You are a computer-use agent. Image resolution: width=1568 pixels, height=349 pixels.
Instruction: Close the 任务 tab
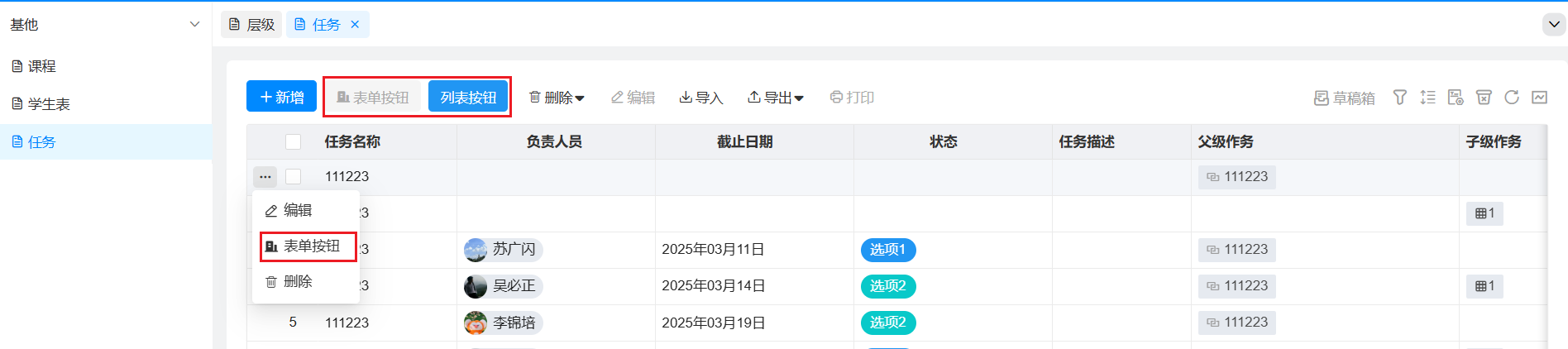(355, 25)
